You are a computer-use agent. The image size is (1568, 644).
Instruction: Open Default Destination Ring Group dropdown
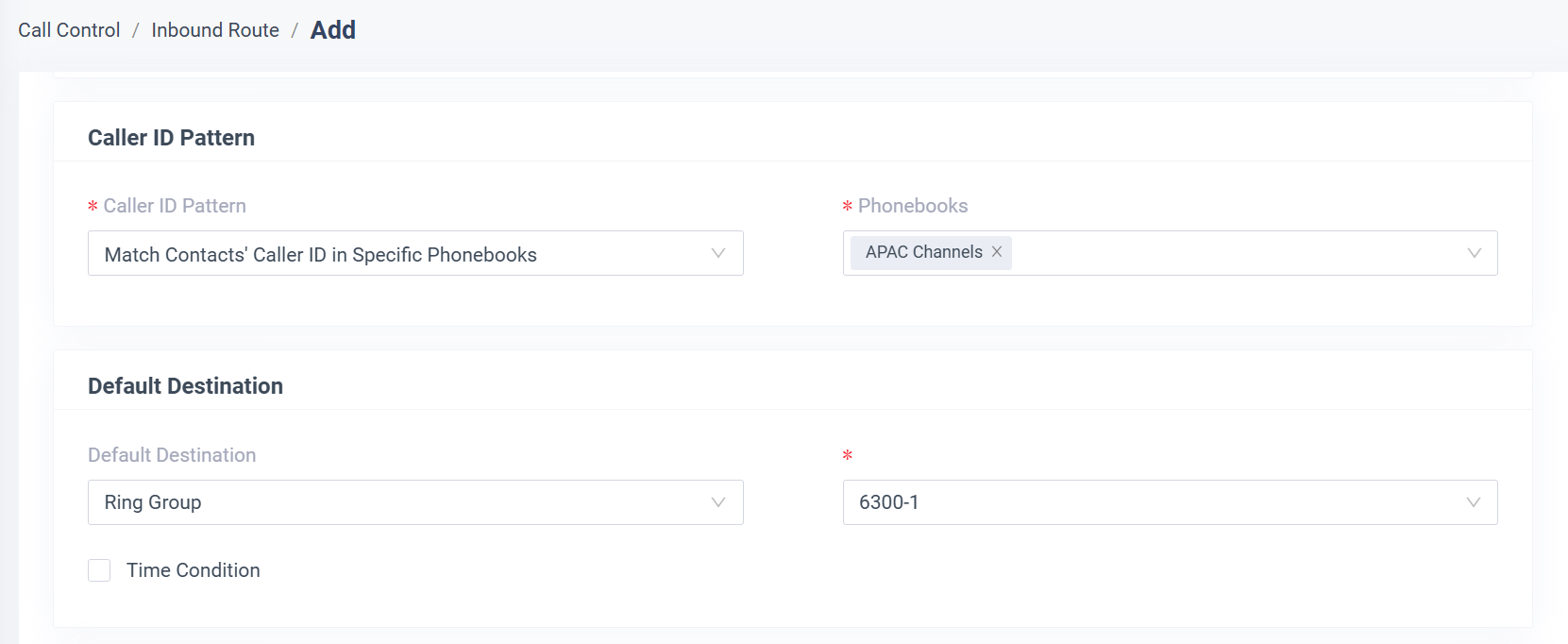tap(415, 502)
